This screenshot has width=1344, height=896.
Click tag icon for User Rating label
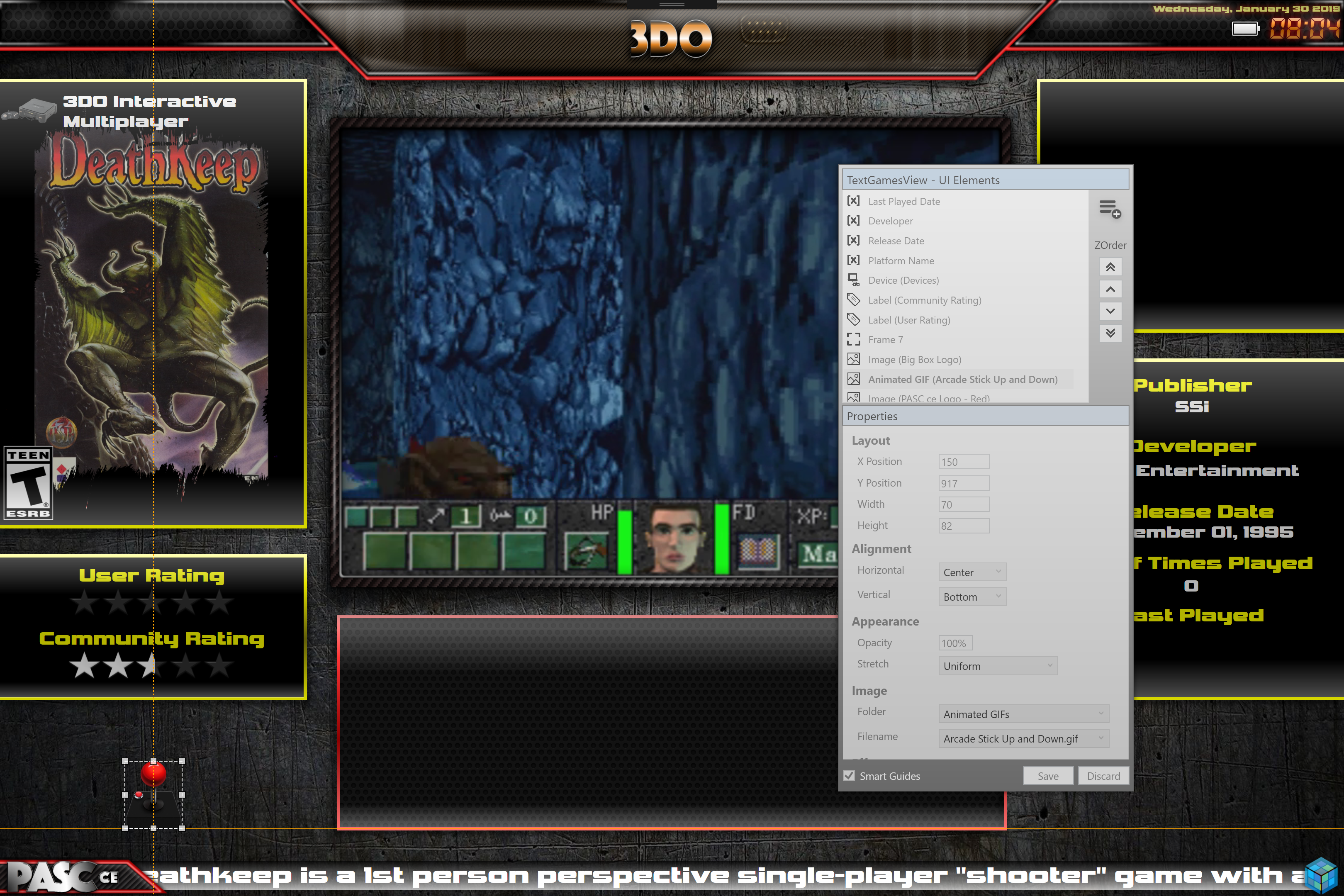click(853, 319)
